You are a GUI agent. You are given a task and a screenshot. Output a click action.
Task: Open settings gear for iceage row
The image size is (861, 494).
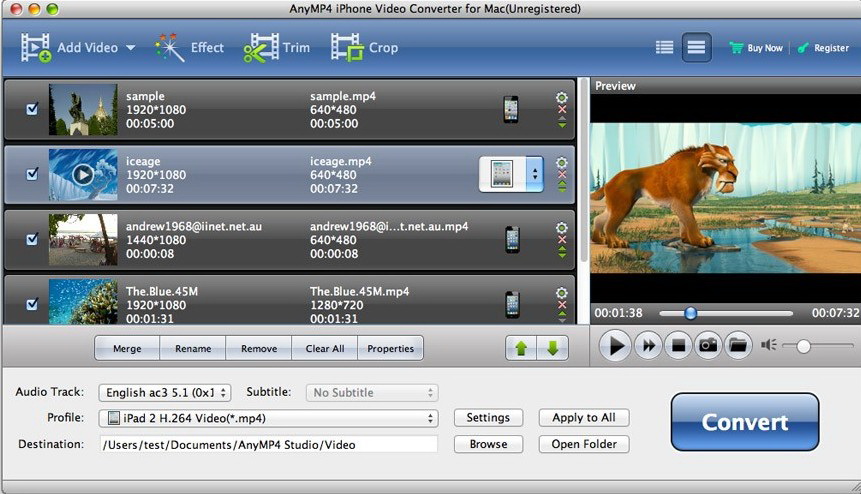tap(562, 162)
